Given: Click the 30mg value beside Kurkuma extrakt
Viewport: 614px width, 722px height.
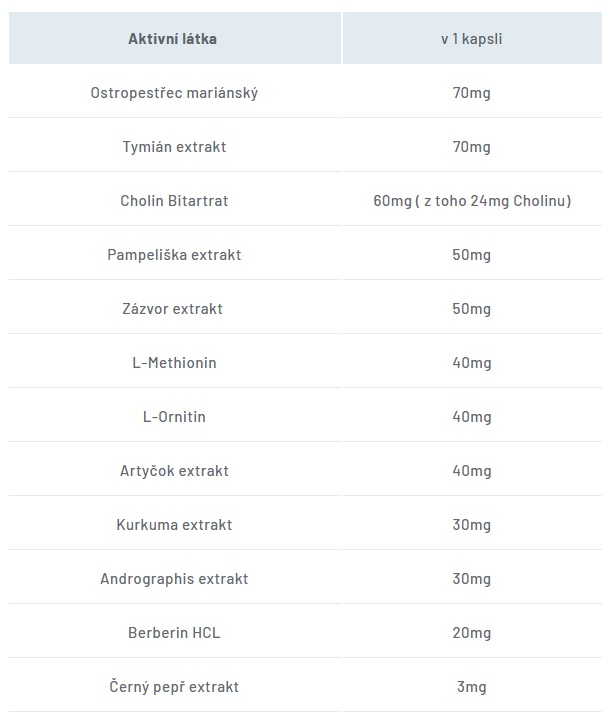Looking at the screenshot, I should [472, 525].
